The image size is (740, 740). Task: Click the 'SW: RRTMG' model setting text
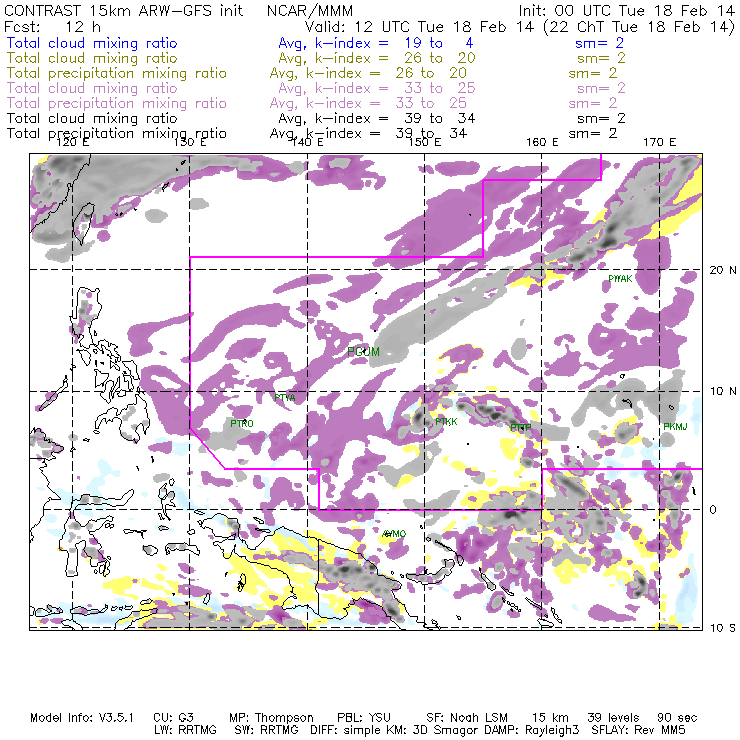tap(266, 730)
